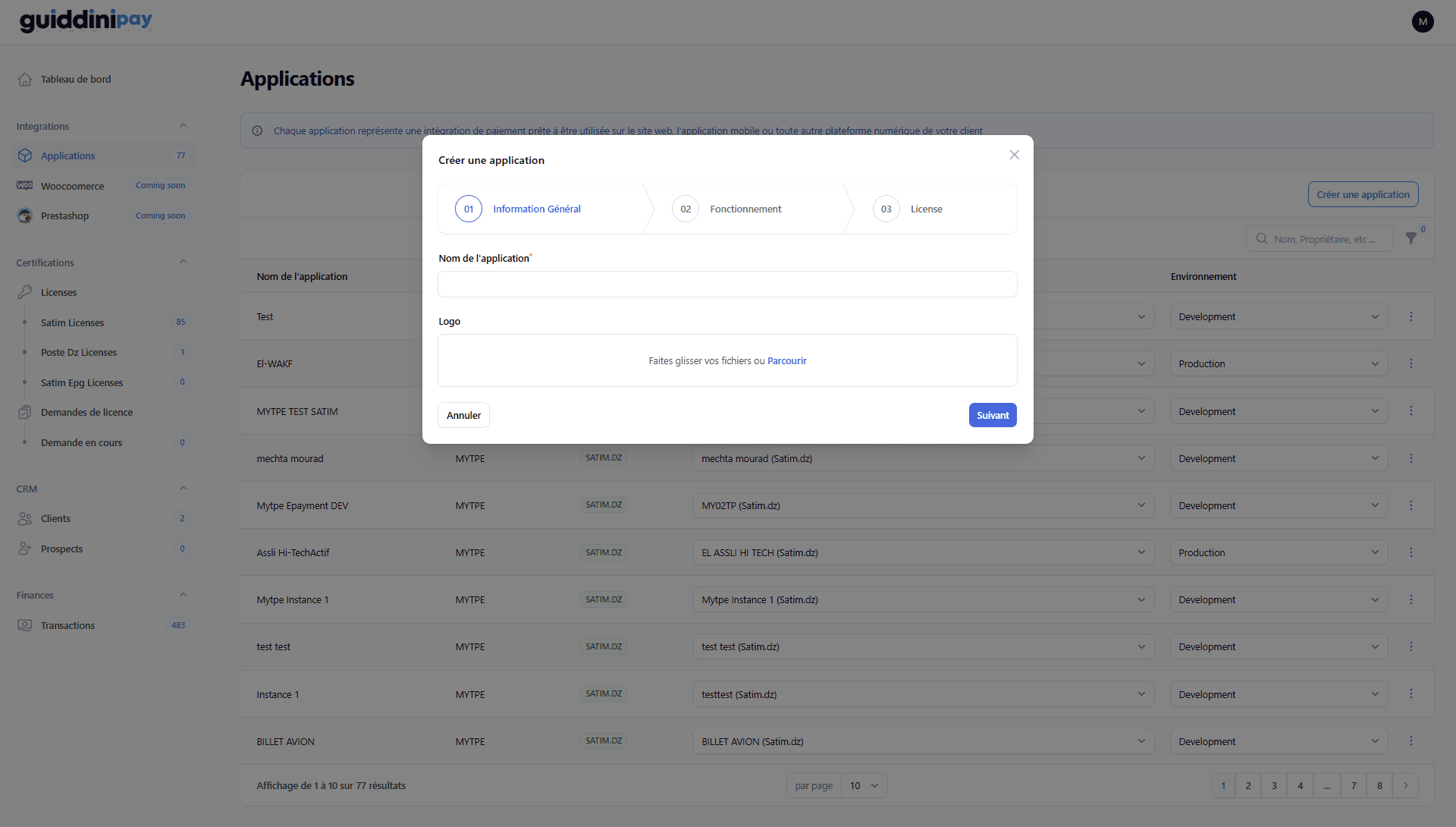The width and height of the screenshot is (1456, 827).
Task: Click the Suivant button
Action: coord(993,415)
